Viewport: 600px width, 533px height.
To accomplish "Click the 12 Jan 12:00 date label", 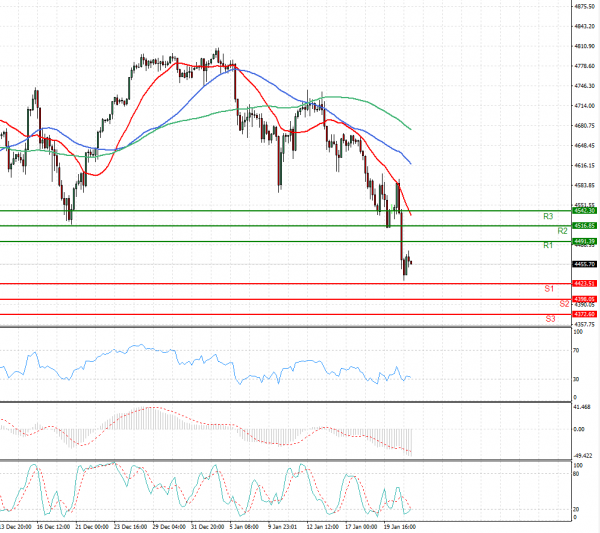I will (323, 527).
